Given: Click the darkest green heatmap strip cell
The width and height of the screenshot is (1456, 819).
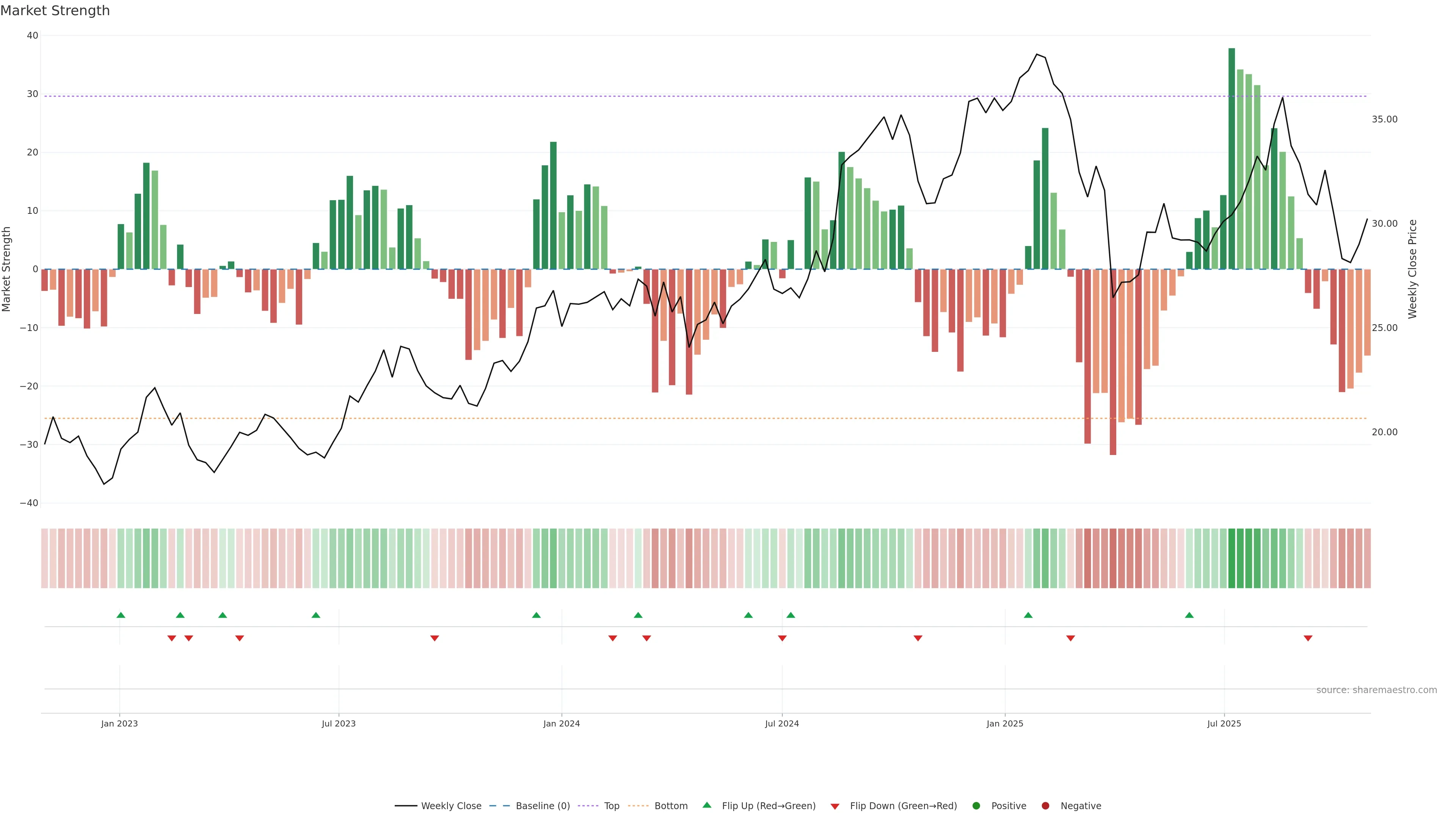Looking at the screenshot, I should 1232,559.
